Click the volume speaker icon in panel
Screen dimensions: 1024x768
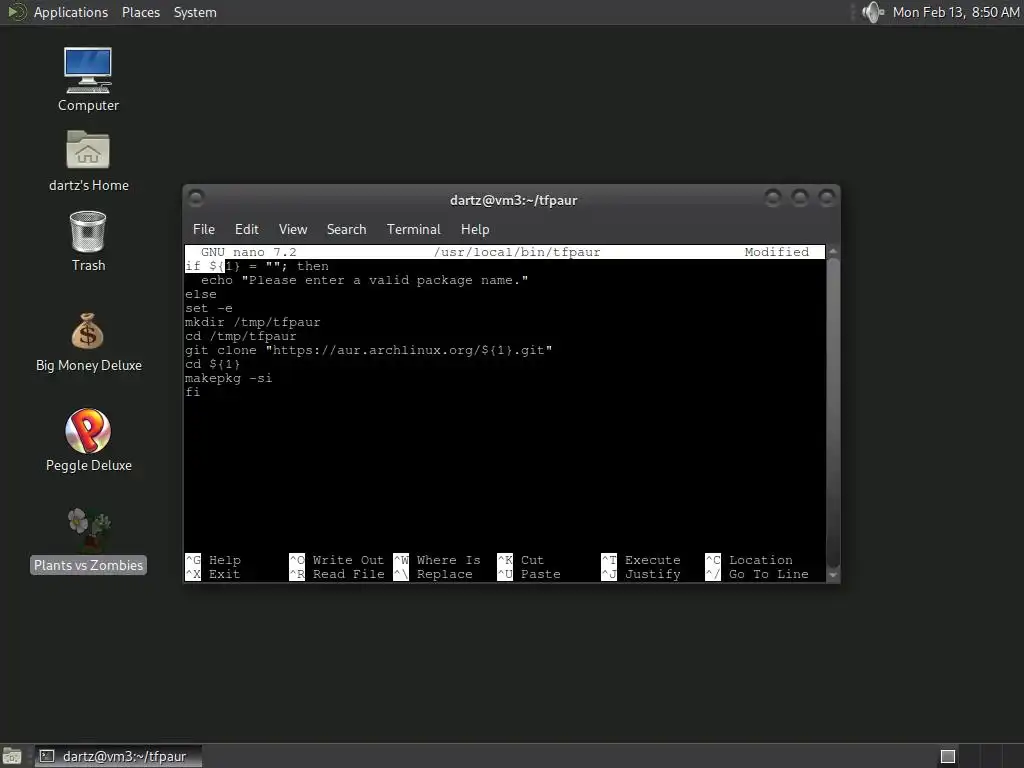pyautogui.click(x=872, y=12)
